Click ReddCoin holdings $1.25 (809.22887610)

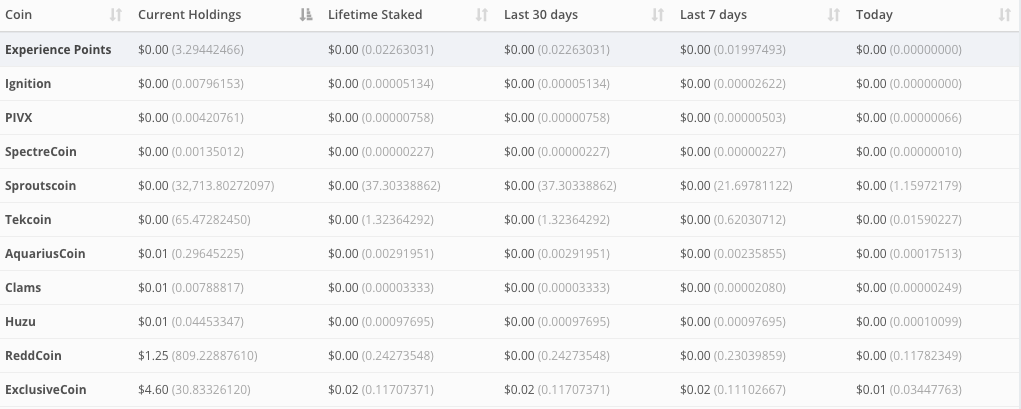click(x=197, y=356)
